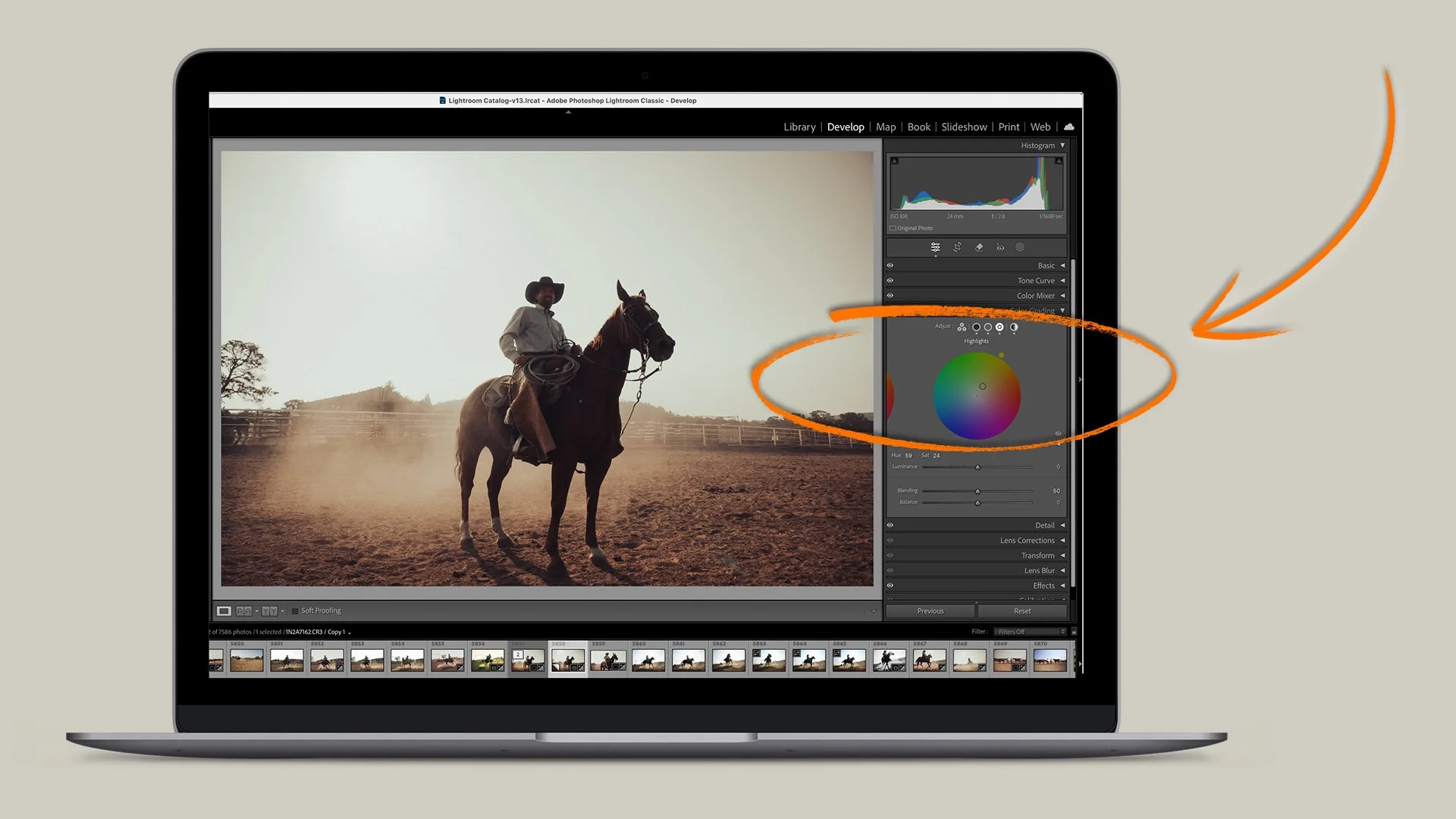Show all three color wheels
The image size is (1456, 819).
click(x=962, y=327)
